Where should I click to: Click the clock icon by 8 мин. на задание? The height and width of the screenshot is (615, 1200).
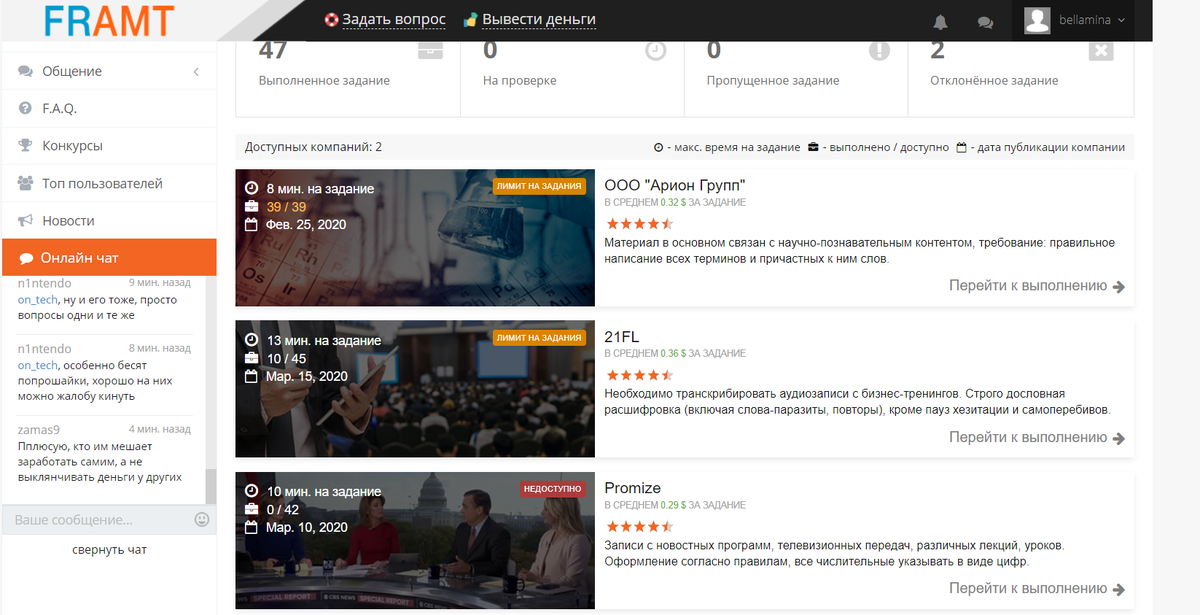(252, 188)
